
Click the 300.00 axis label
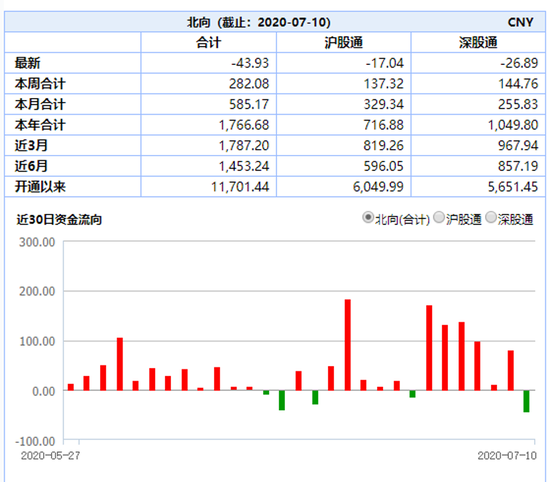[37, 242]
